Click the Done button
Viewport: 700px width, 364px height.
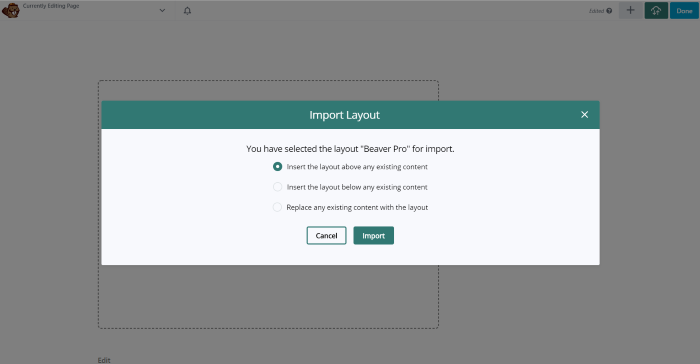(x=684, y=11)
